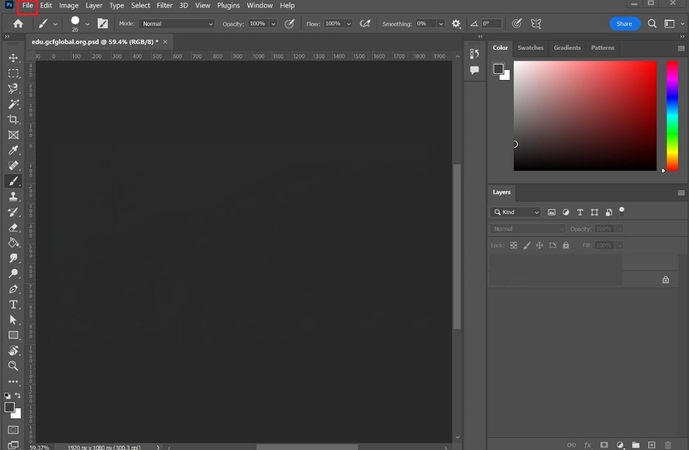Image resolution: width=689 pixels, height=450 pixels.
Task: Click the Share button
Action: (624, 23)
